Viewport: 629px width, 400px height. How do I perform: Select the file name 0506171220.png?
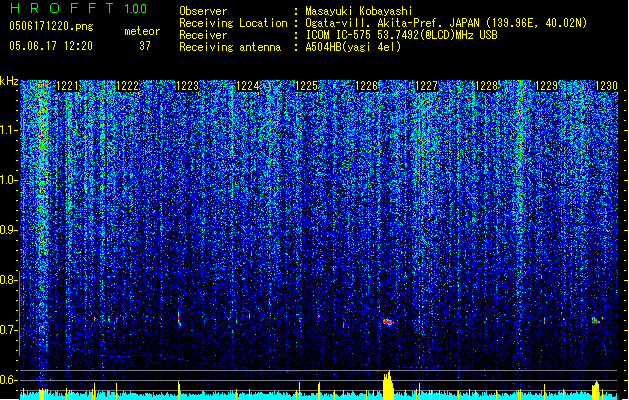pos(51,27)
